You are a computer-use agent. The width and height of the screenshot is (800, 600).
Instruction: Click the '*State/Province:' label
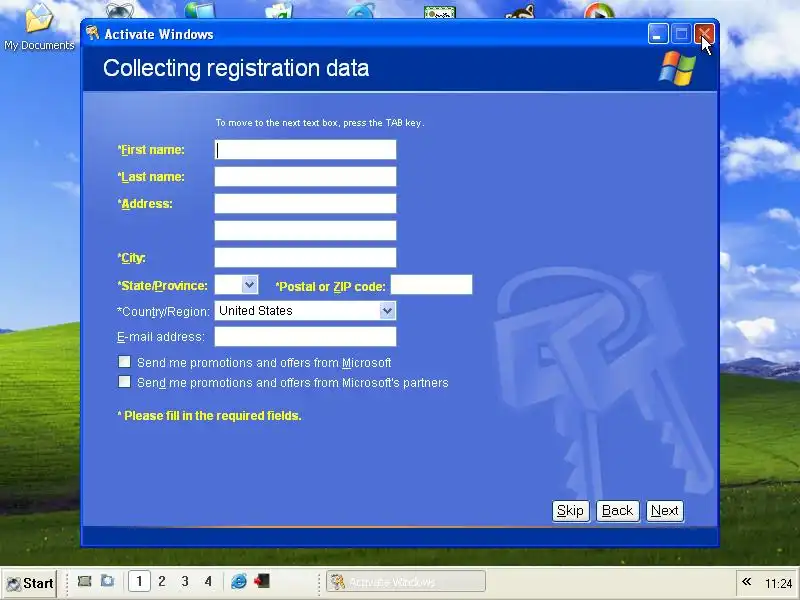click(162, 286)
